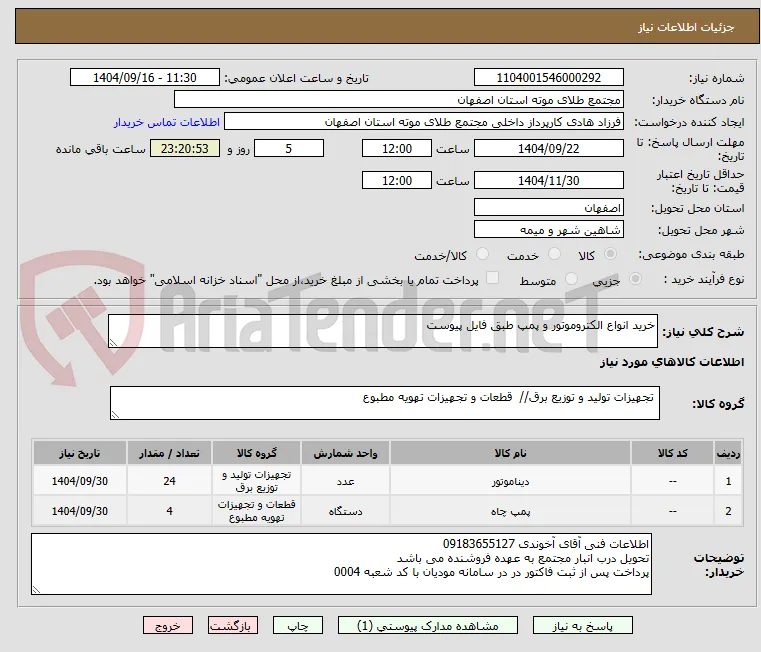Select the متوسط purchase type radio
Viewport: 761px width, 652px height.
(x=571, y=279)
